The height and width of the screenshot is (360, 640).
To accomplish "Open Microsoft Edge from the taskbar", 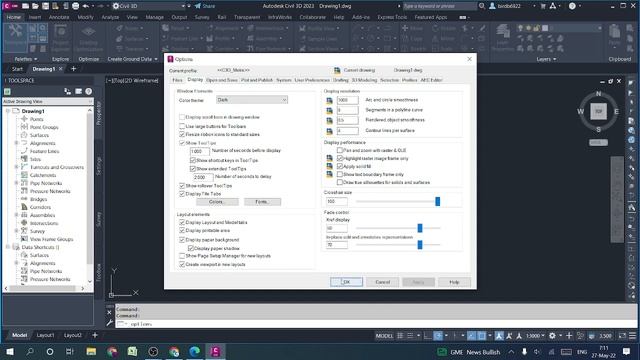I will pos(195,351).
